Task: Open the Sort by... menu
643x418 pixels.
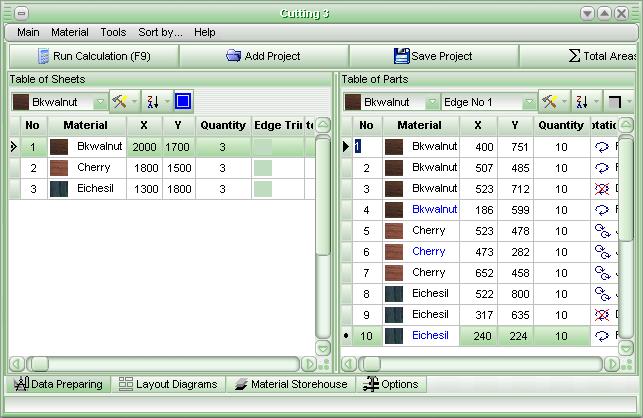Action: tap(160, 32)
